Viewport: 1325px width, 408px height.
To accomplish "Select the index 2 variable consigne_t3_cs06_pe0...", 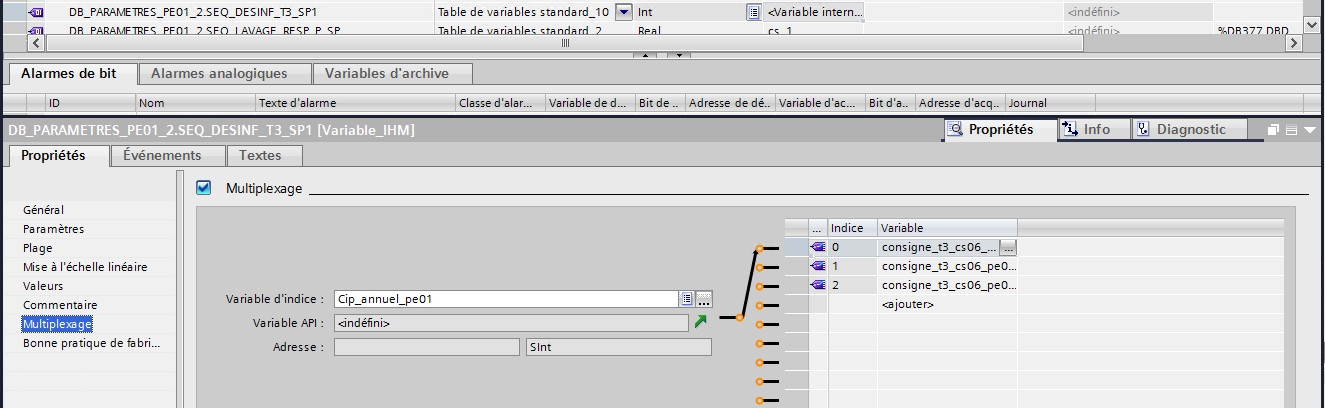I will click(948, 285).
